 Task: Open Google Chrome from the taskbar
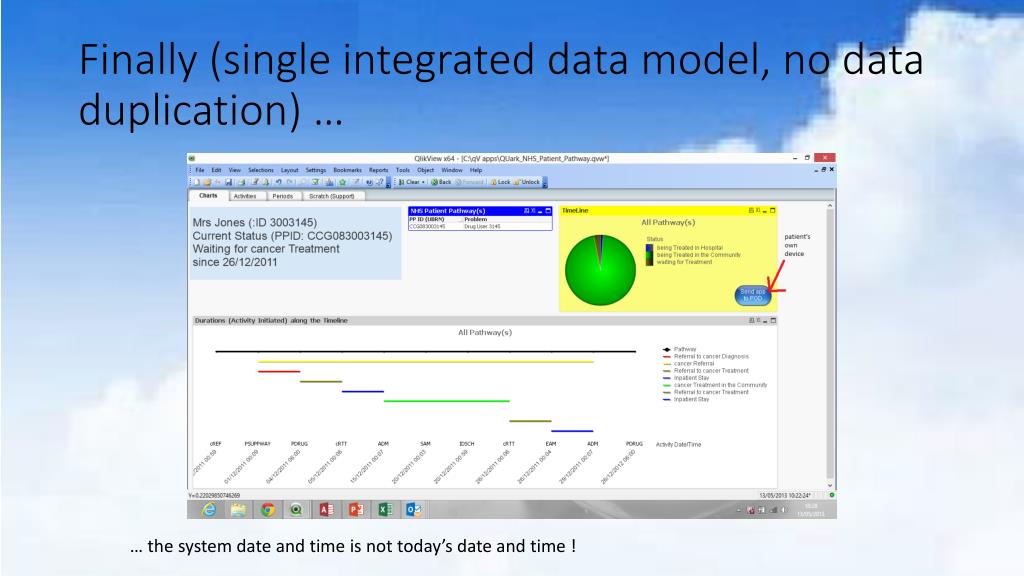pyautogui.click(x=268, y=509)
